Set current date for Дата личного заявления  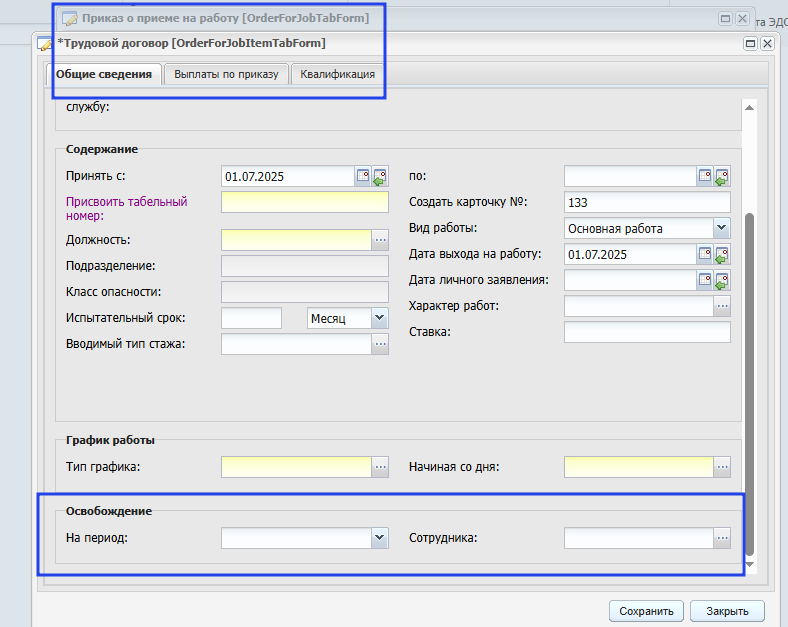(x=722, y=280)
